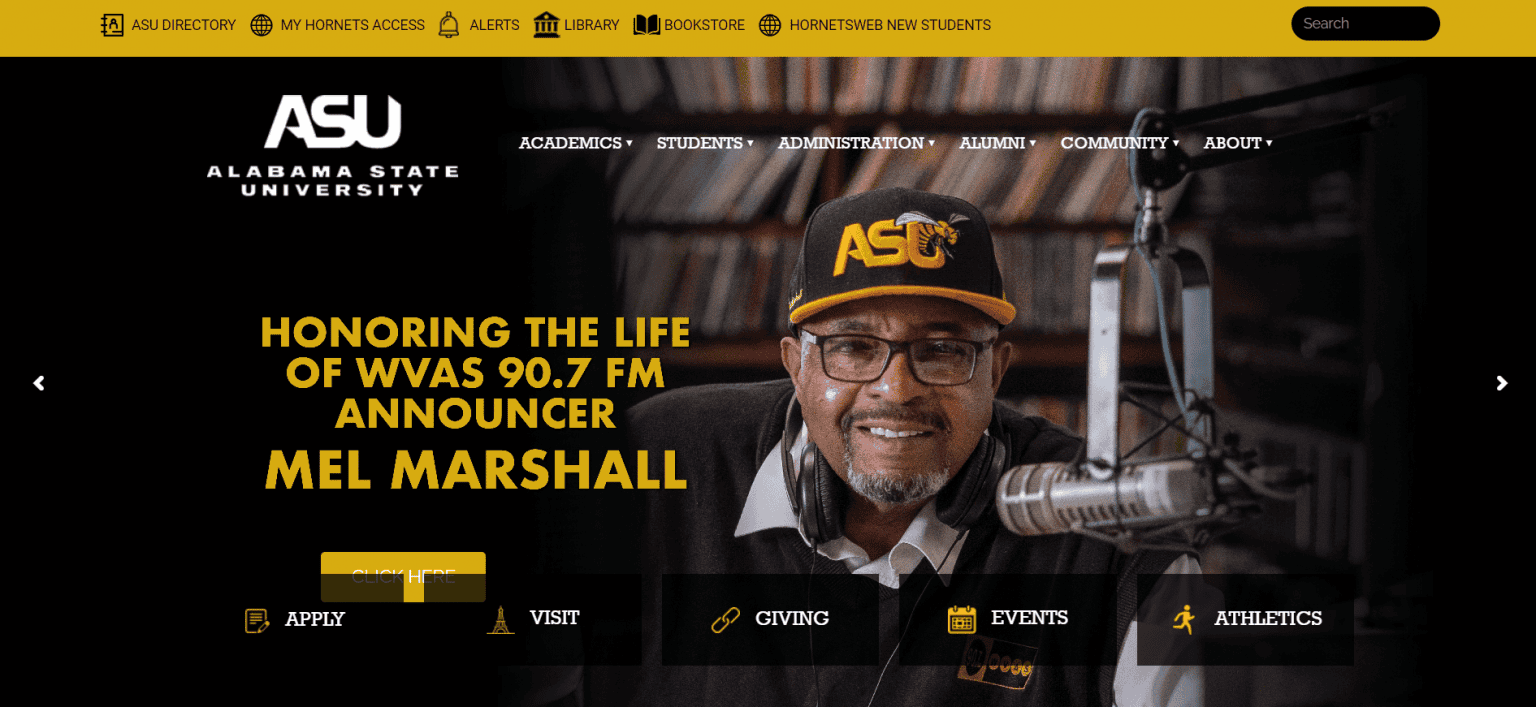Click the ASU Directory address book icon

112,25
